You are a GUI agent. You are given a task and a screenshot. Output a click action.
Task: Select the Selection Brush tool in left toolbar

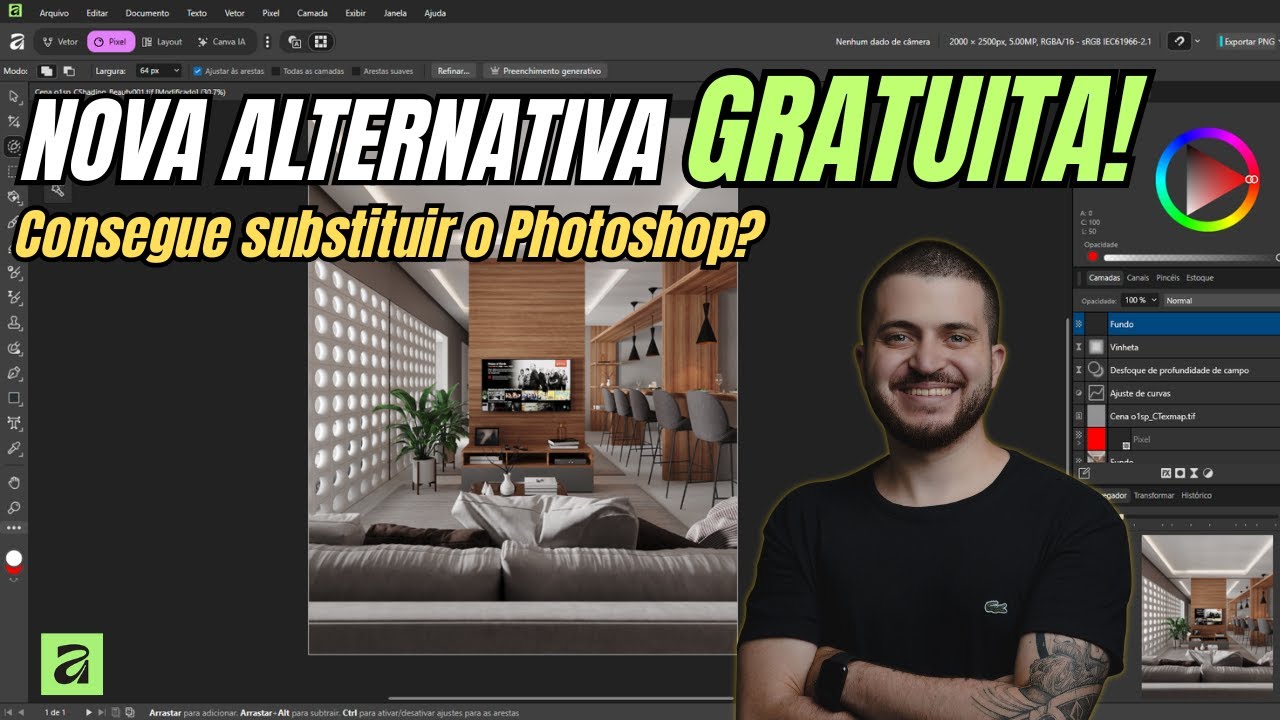point(14,146)
